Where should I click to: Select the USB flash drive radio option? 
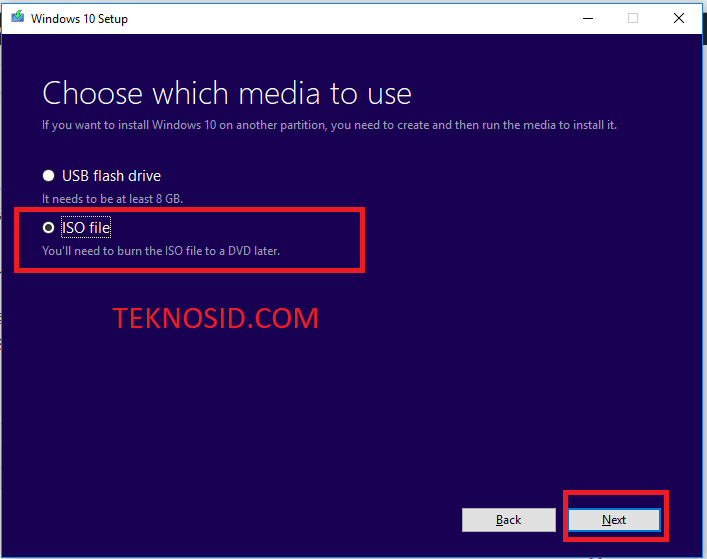[48, 176]
